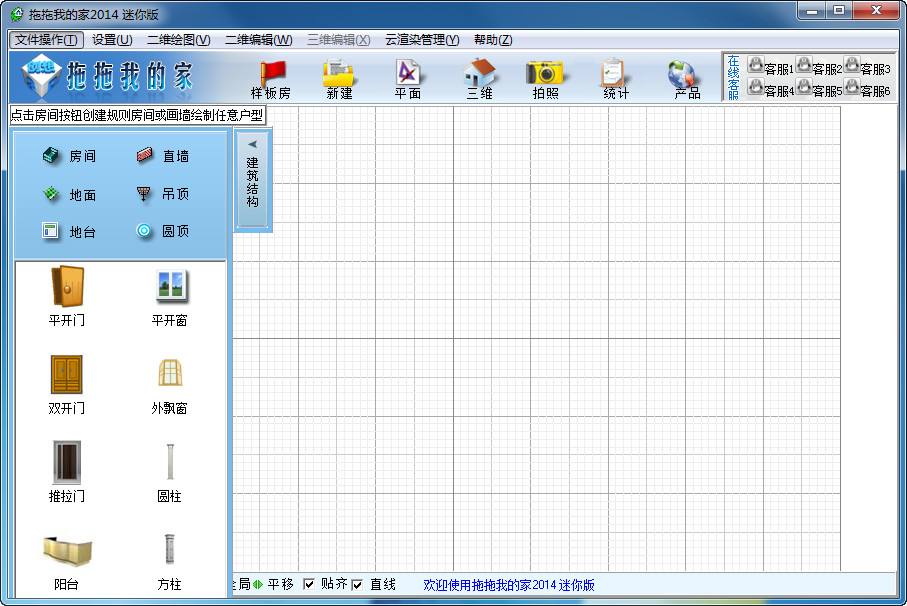This screenshot has height=606, width=907.
Task: Contact online support 客服3
Action: point(867,67)
